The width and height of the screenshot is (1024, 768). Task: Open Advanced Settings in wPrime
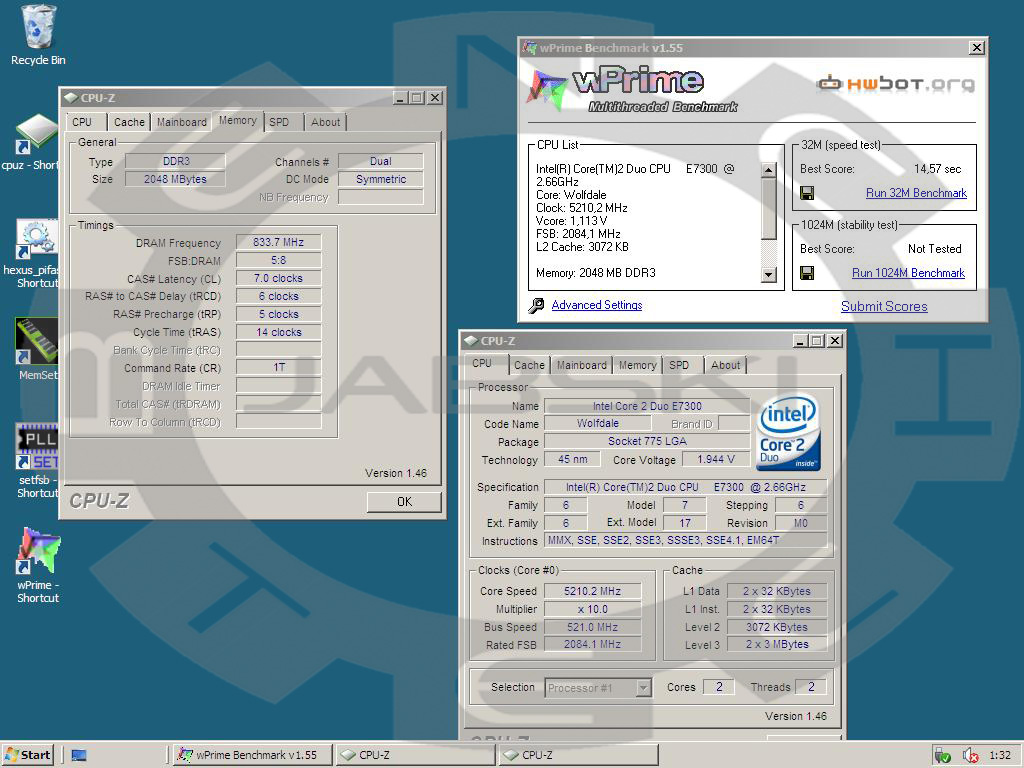pos(597,305)
